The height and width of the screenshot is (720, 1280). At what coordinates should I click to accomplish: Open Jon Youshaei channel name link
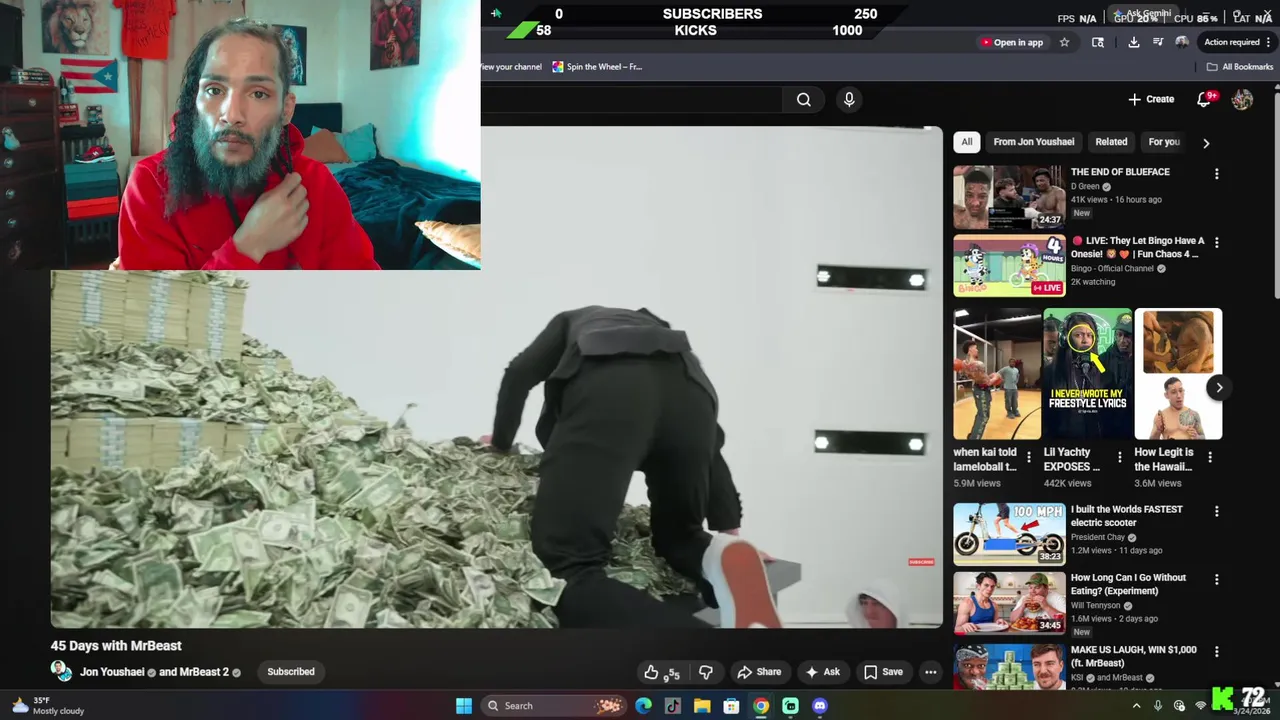[x=112, y=672]
